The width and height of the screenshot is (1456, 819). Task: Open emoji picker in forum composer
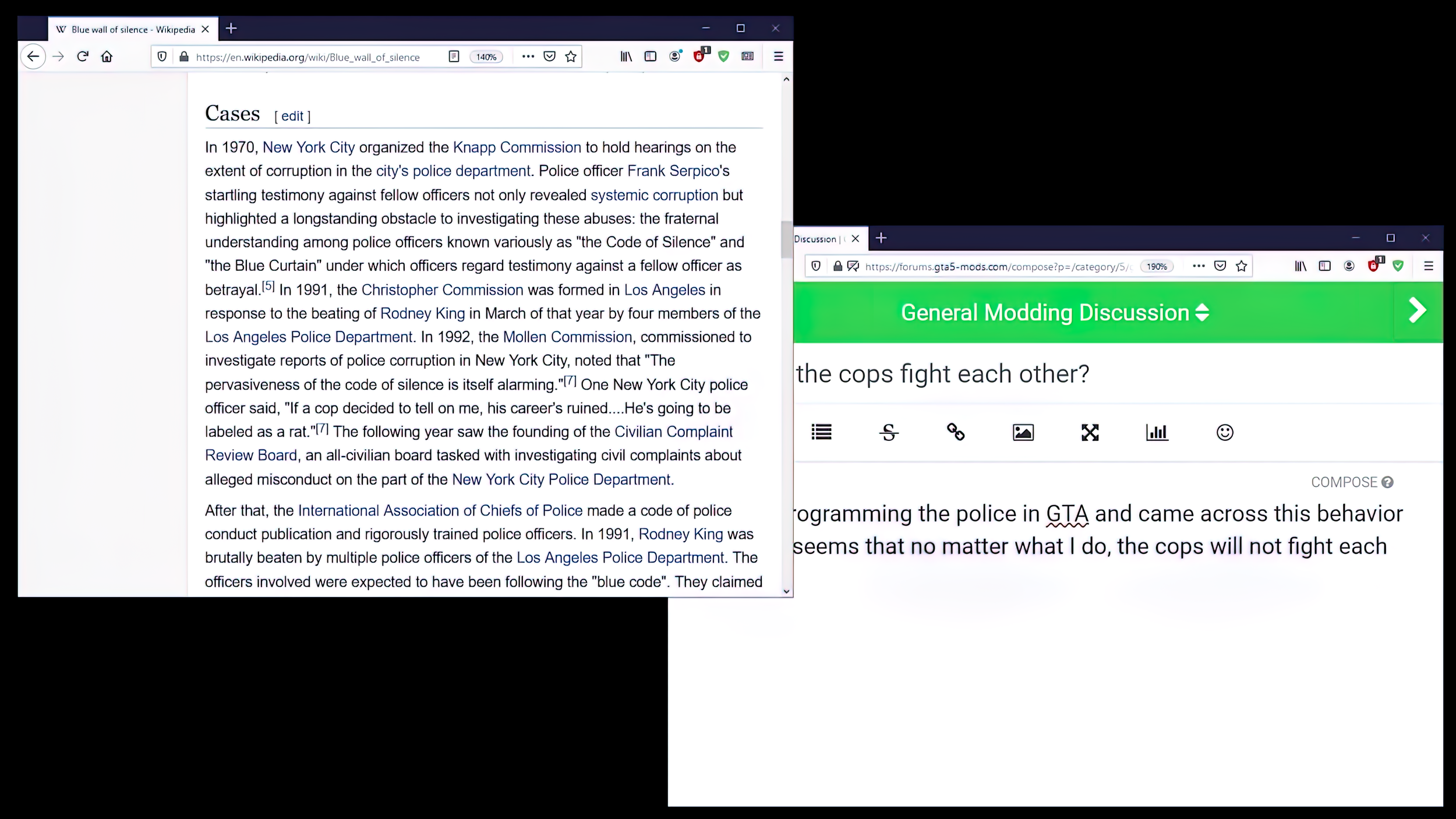[x=1225, y=432]
